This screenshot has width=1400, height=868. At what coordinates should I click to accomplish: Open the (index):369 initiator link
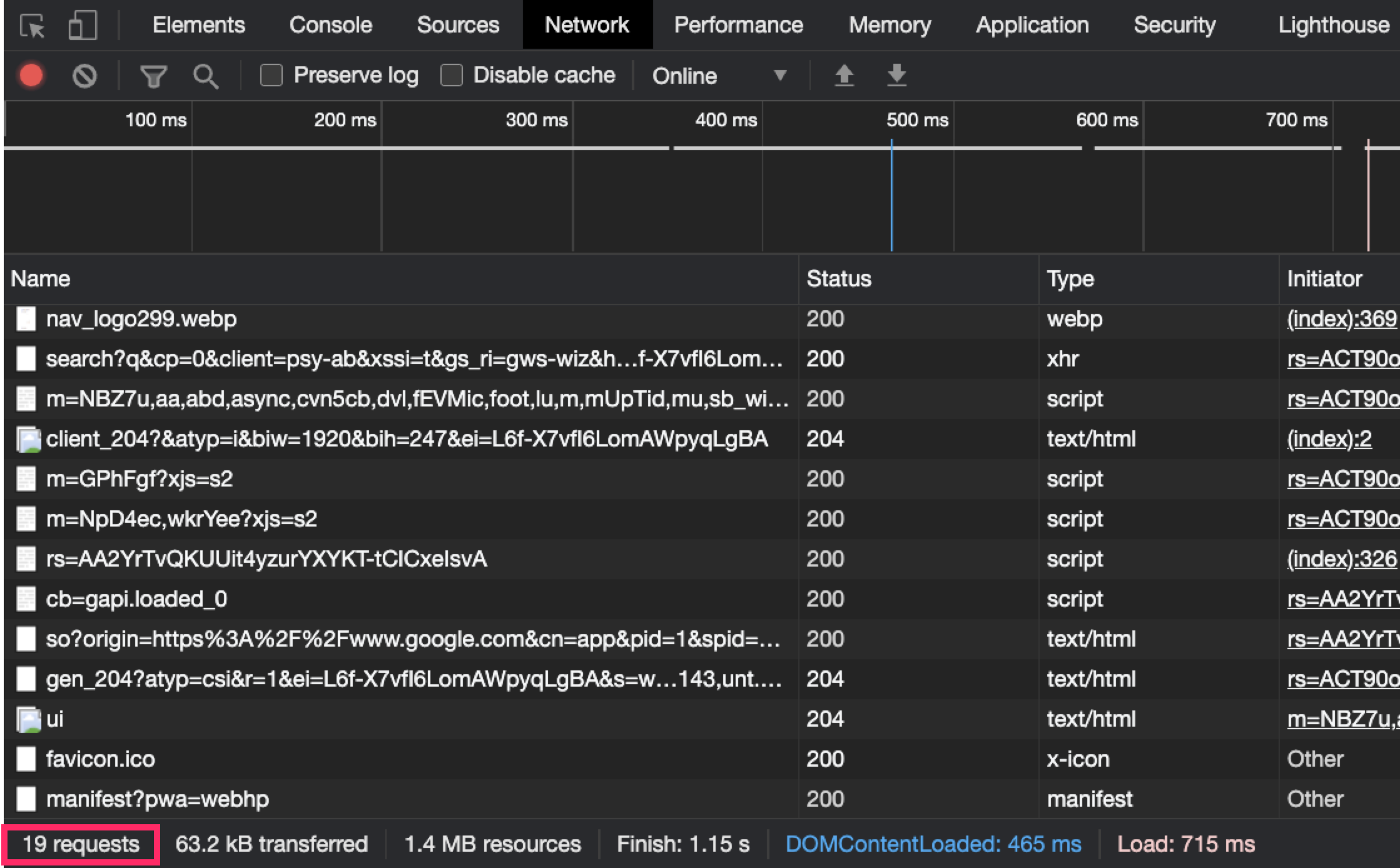tap(1341, 319)
